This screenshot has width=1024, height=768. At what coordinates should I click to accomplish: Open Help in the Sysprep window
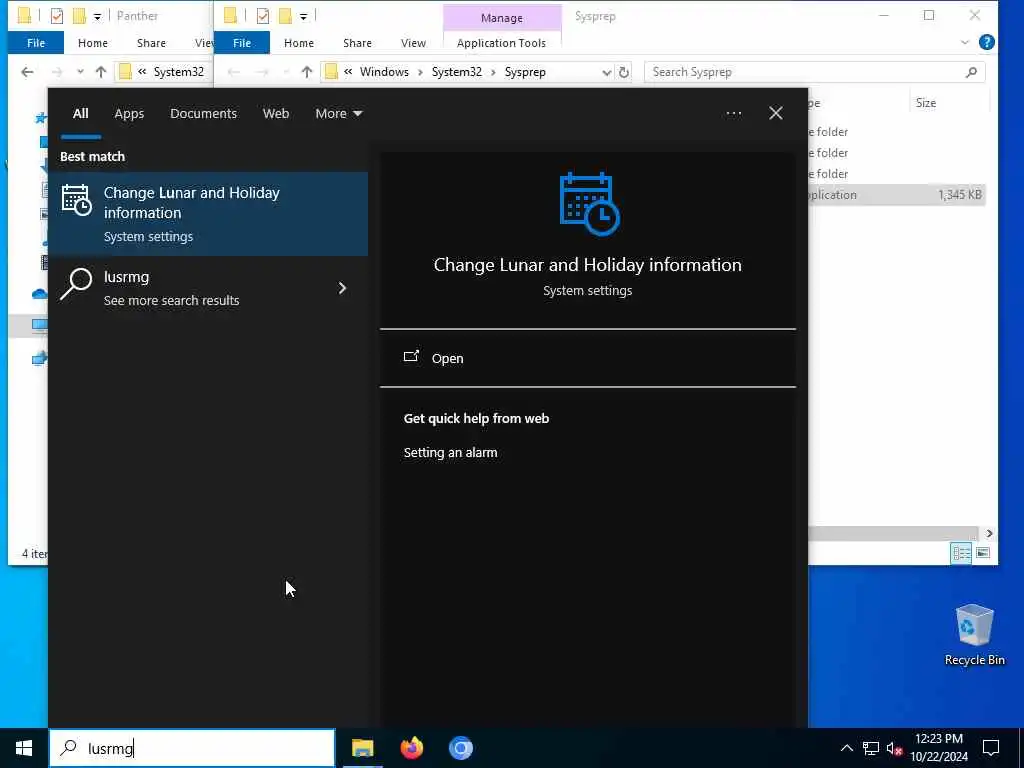[x=987, y=43]
